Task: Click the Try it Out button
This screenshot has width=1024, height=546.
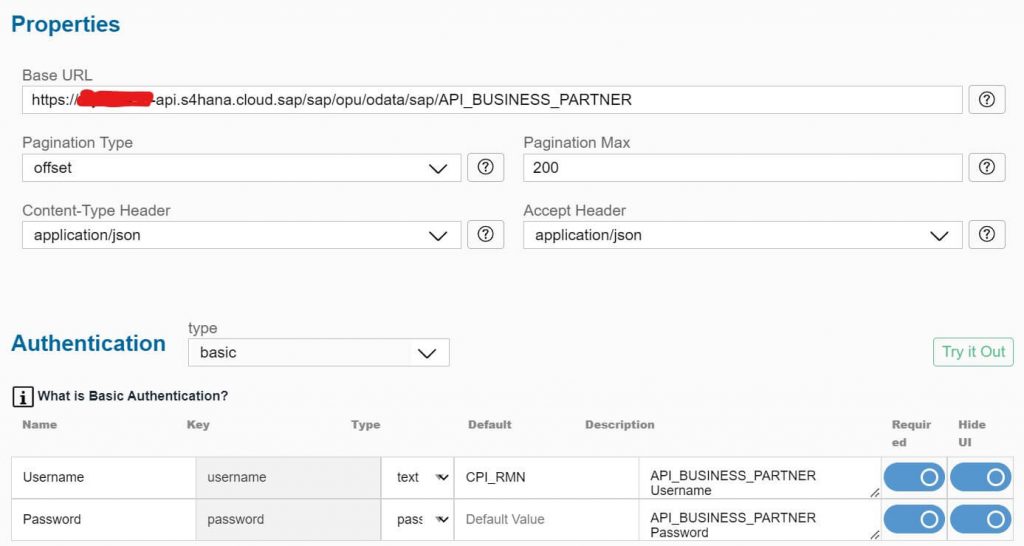Action: [x=973, y=352]
